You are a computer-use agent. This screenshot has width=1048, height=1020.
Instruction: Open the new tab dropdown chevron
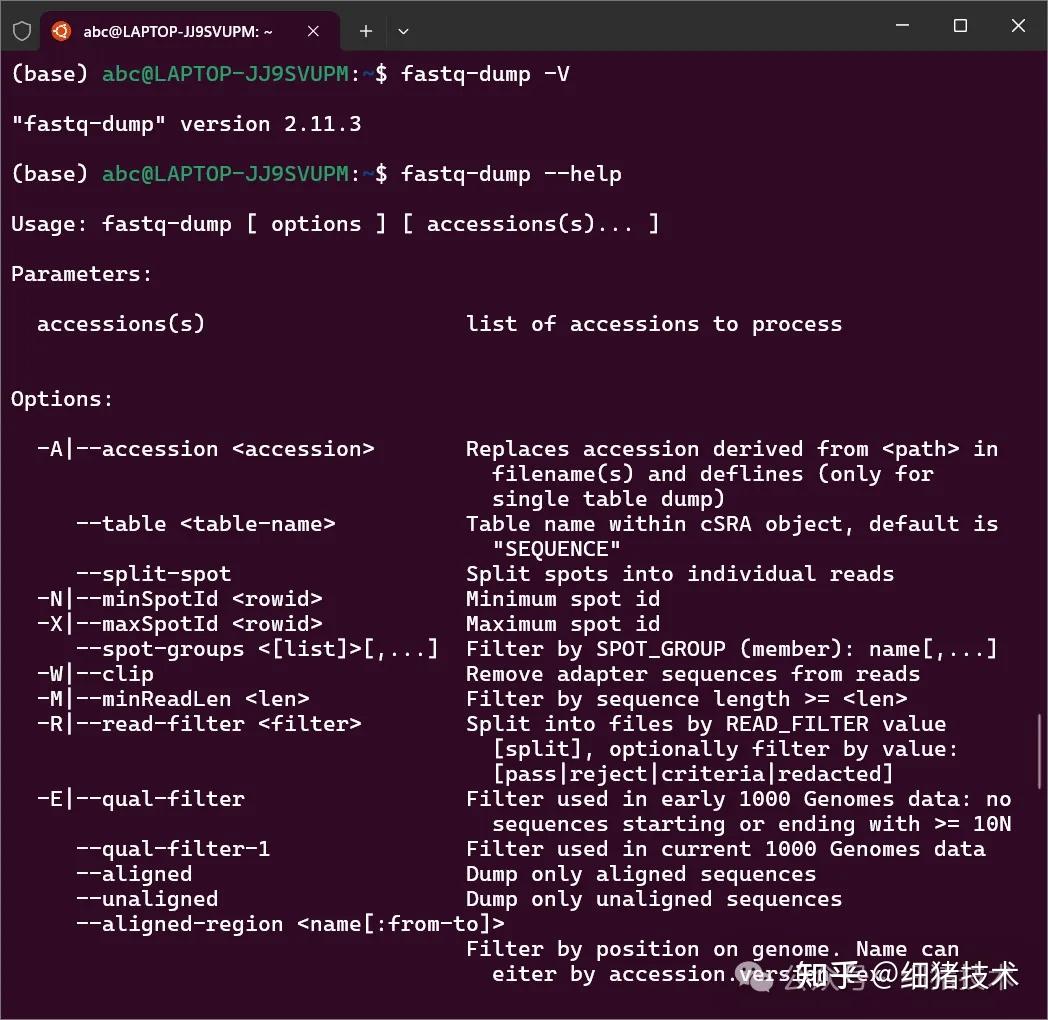click(x=403, y=31)
